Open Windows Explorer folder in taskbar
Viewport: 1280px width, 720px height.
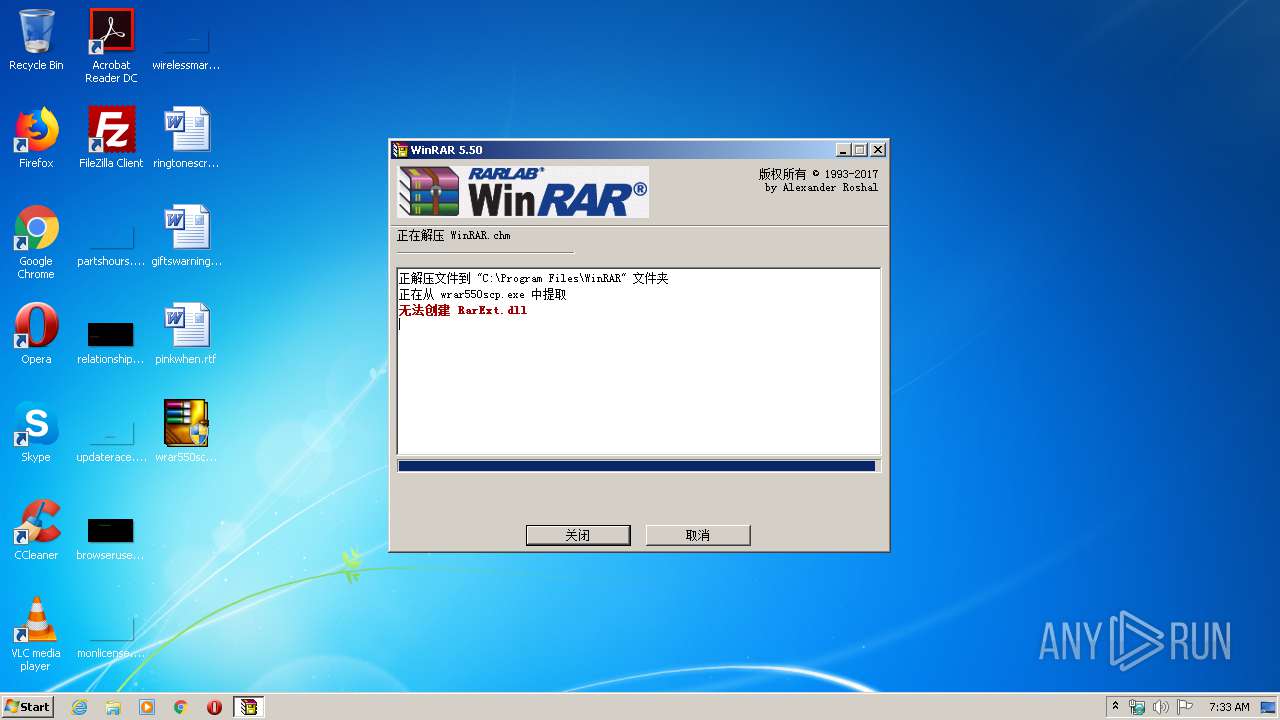click(x=113, y=707)
